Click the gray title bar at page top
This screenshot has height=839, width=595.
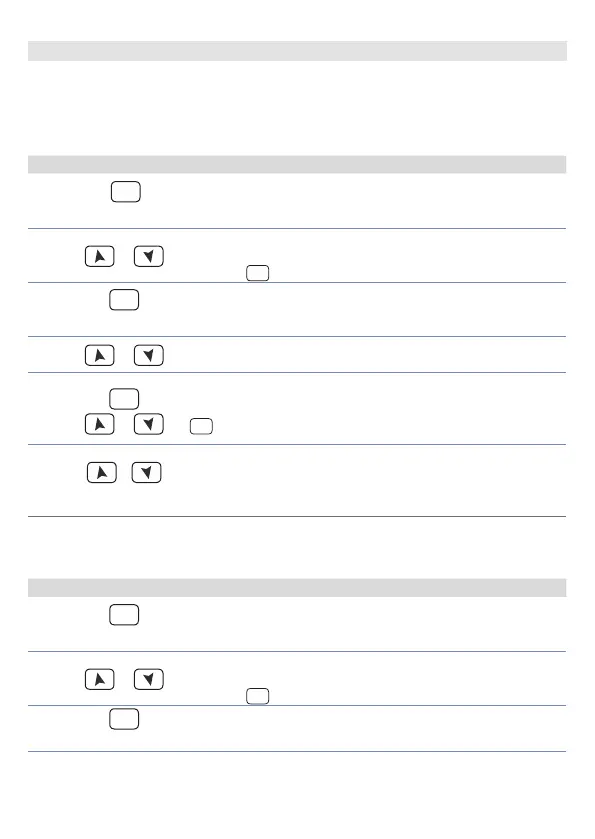coord(298,51)
